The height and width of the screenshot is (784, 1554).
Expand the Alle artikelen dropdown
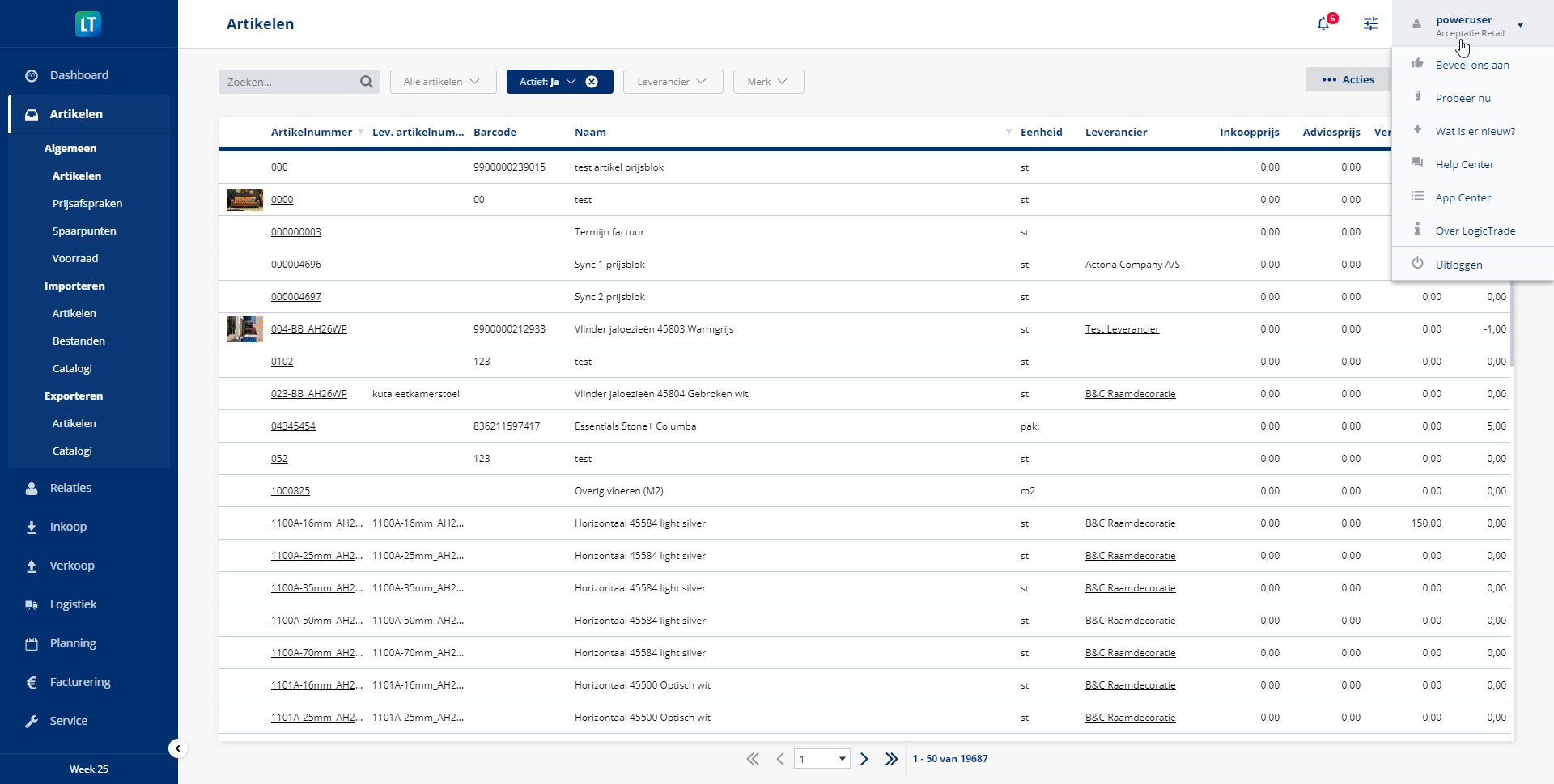tap(442, 82)
